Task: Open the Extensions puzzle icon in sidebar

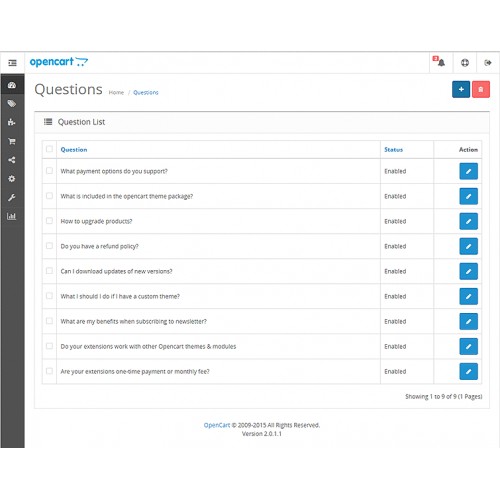Action: pos(12,122)
